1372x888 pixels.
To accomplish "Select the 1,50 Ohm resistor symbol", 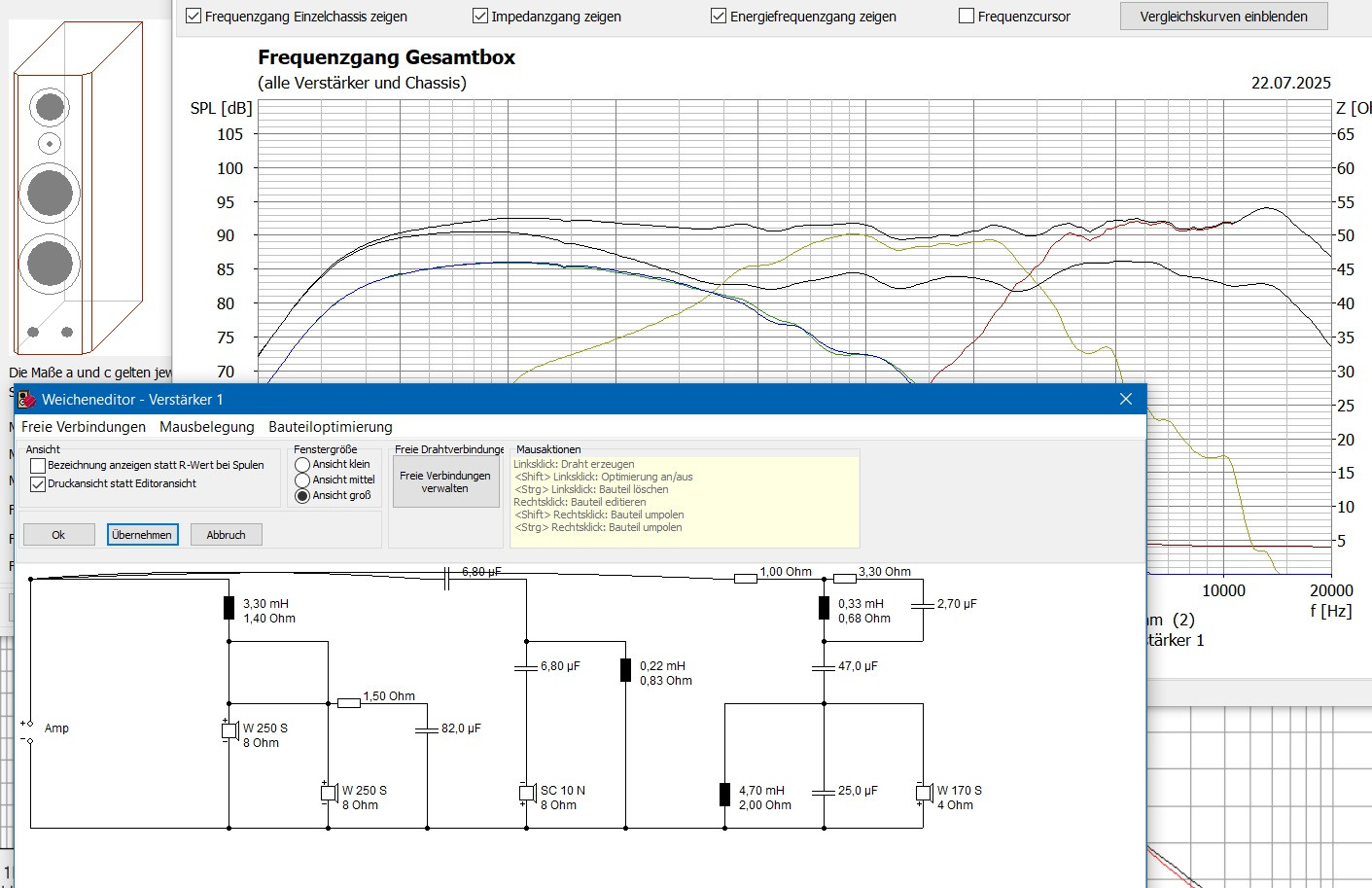I will coord(348,702).
